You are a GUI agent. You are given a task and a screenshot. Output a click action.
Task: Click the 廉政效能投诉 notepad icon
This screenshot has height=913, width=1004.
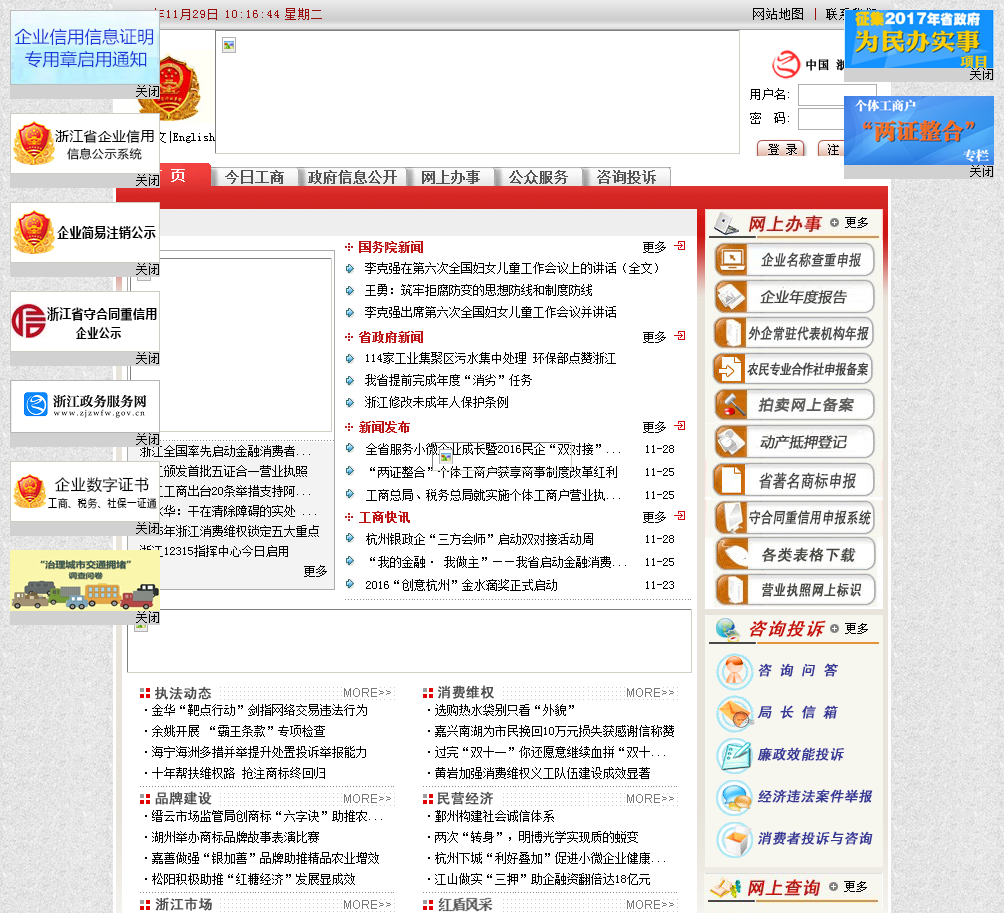point(734,755)
